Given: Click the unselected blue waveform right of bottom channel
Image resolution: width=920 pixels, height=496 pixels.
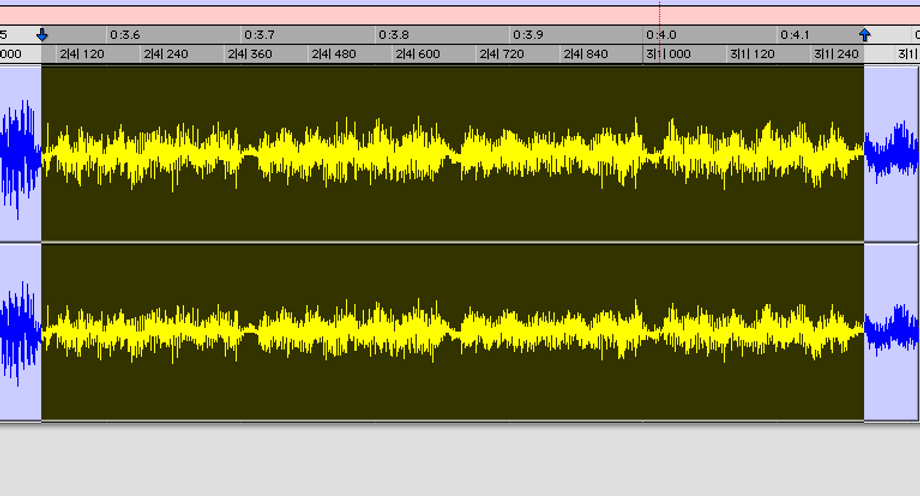Looking at the screenshot, I should (890, 330).
